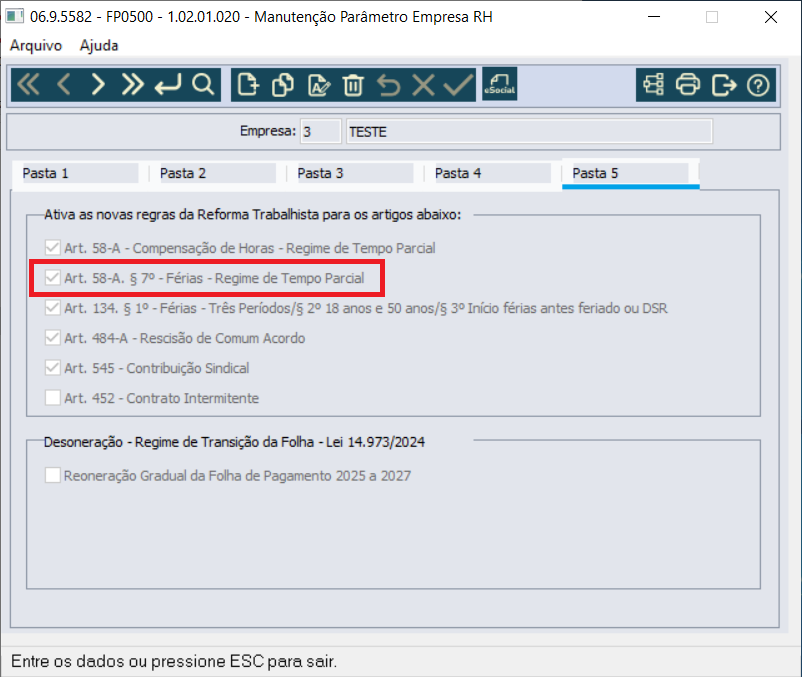Select the Pasta 5 tab
The width and height of the screenshot is (802, 677).
click(x=630, y=173)
